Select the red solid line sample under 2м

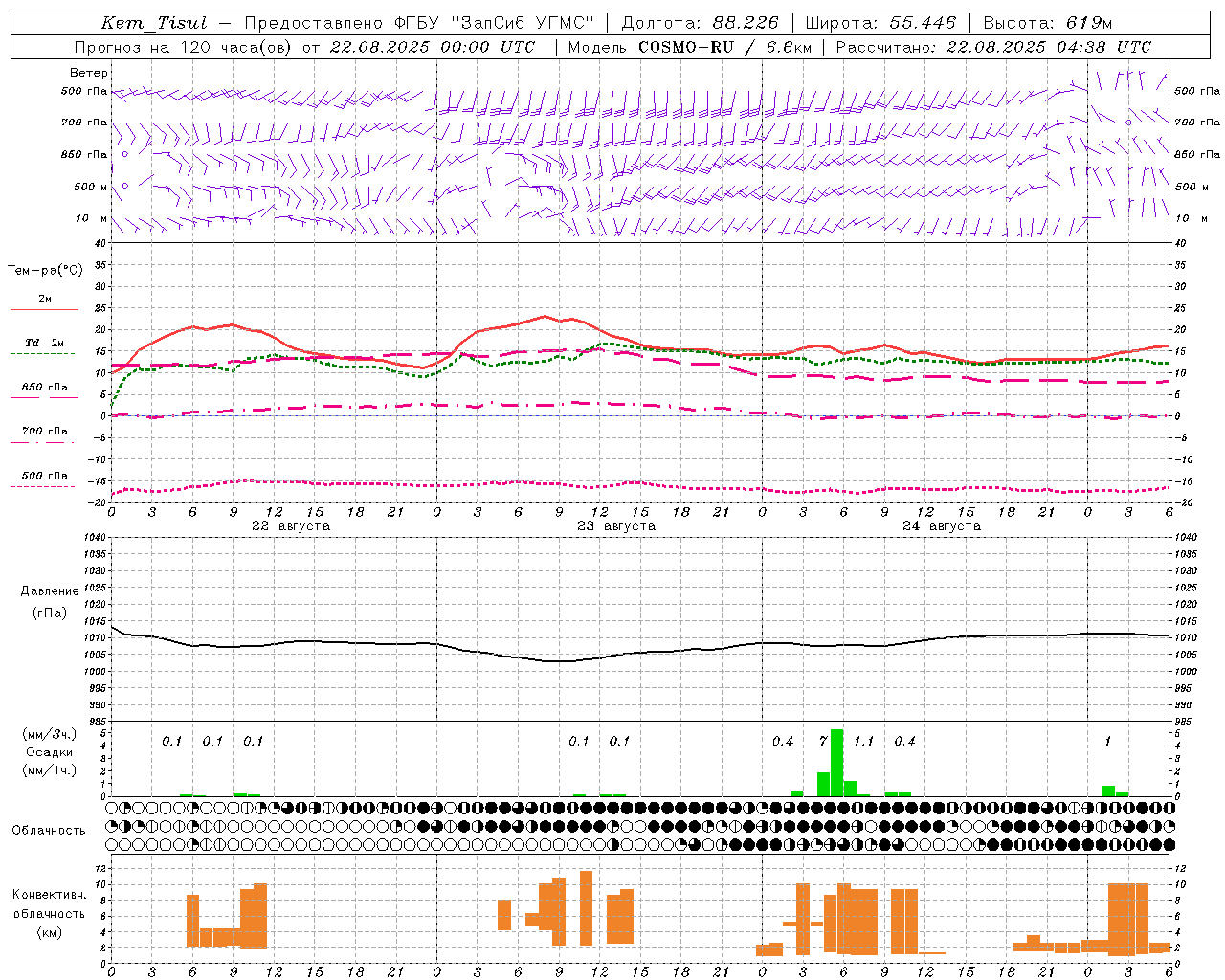(44, 310)
